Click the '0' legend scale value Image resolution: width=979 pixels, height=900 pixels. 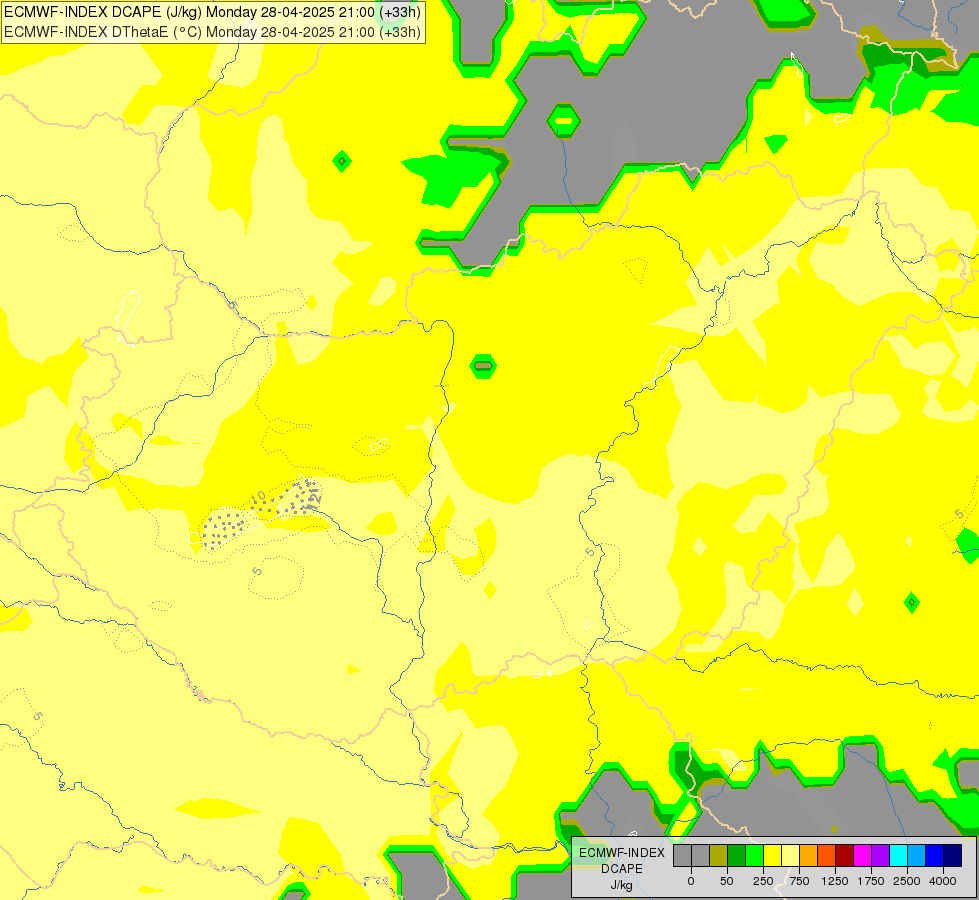(x=691, y=881)
